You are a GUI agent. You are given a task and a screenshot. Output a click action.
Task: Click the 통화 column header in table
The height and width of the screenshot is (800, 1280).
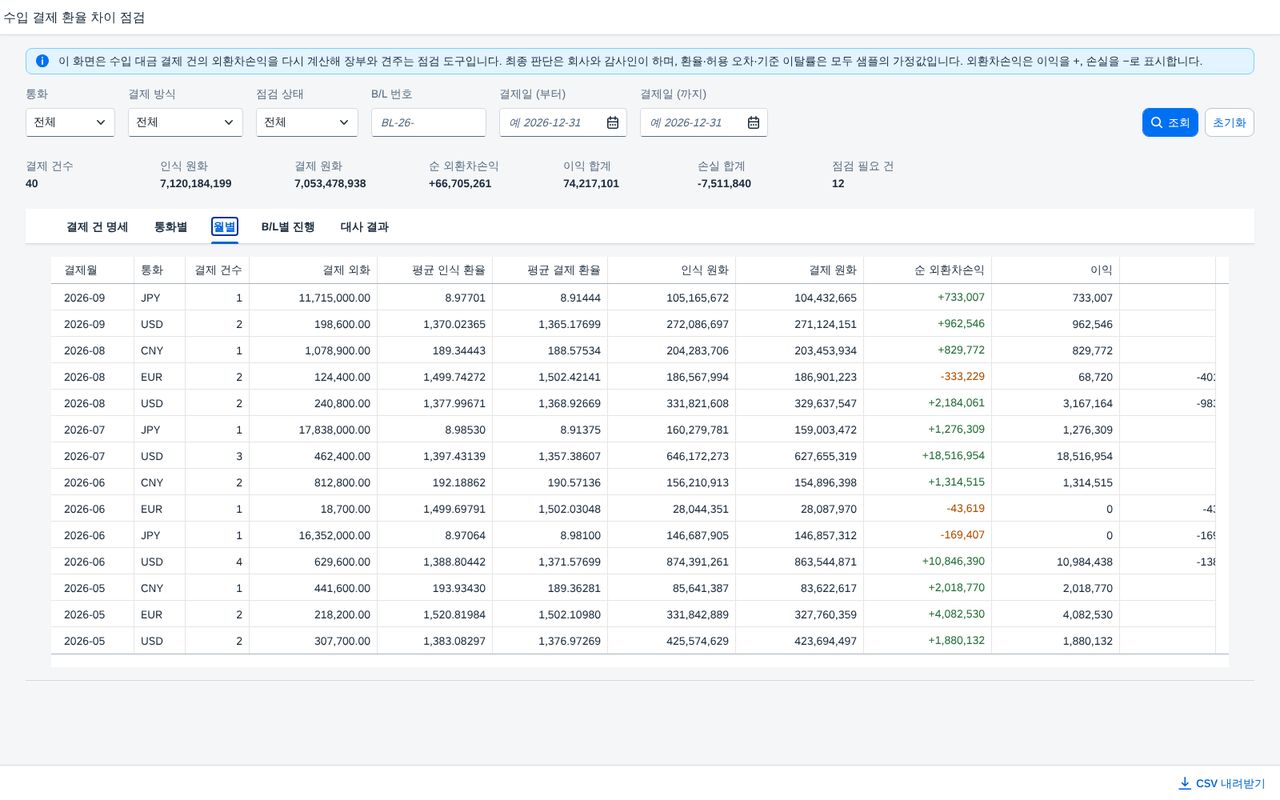(159, 270)
